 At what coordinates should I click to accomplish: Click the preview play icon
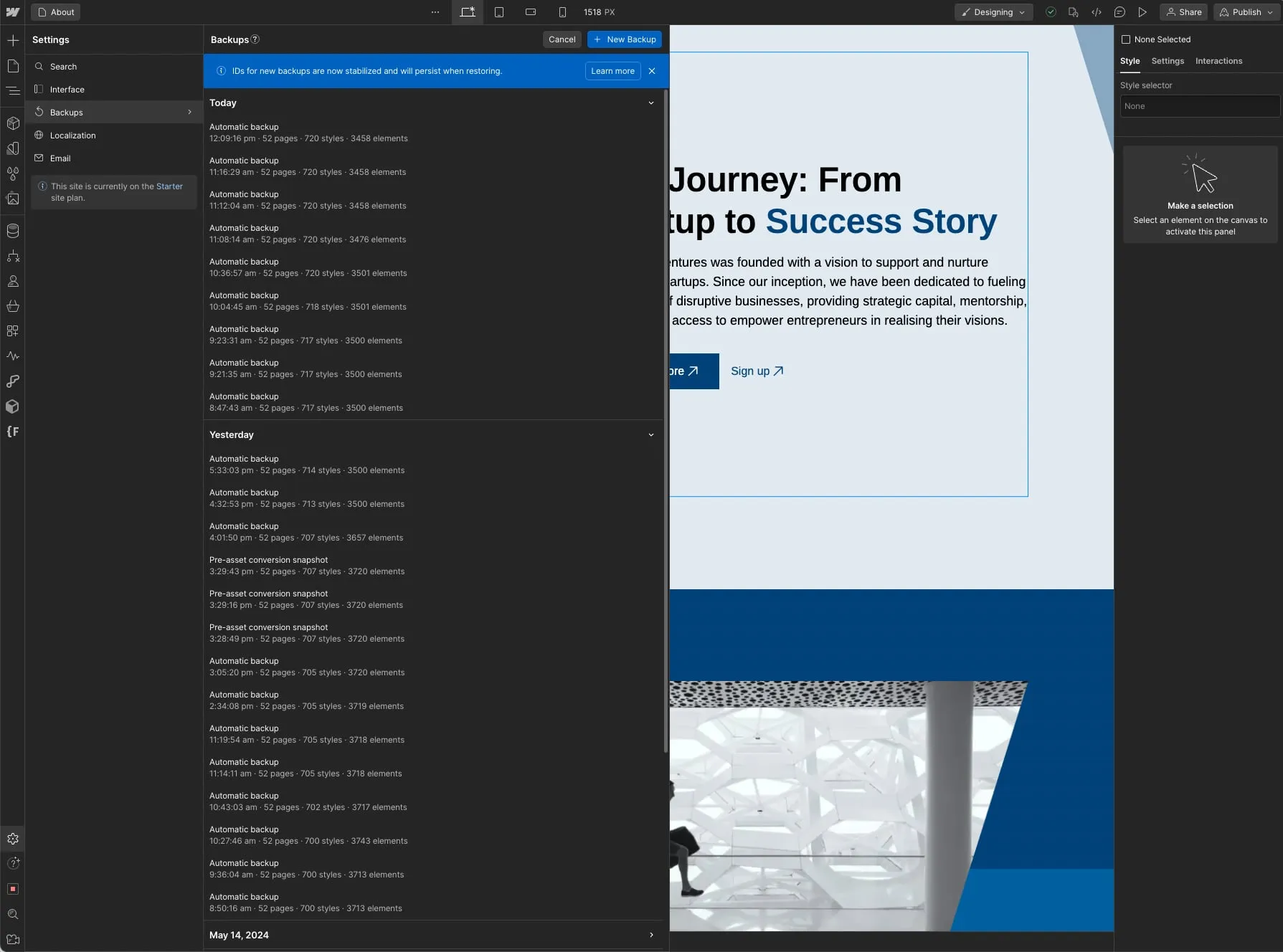1142,12
